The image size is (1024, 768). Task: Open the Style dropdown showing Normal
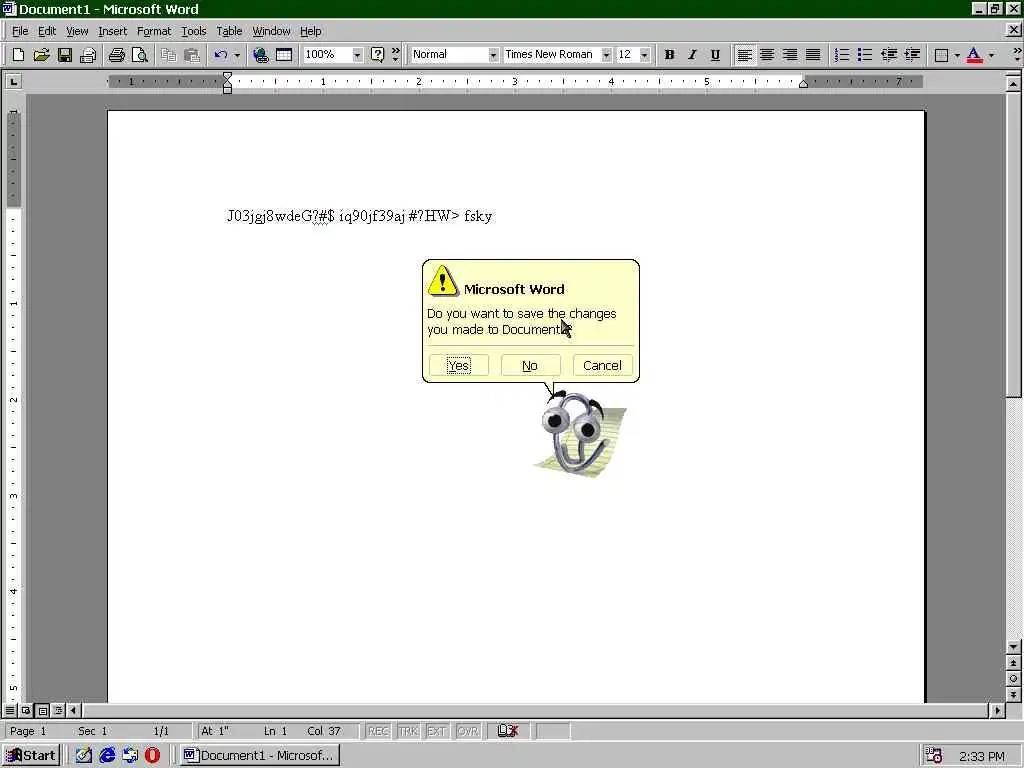(493, 55)
